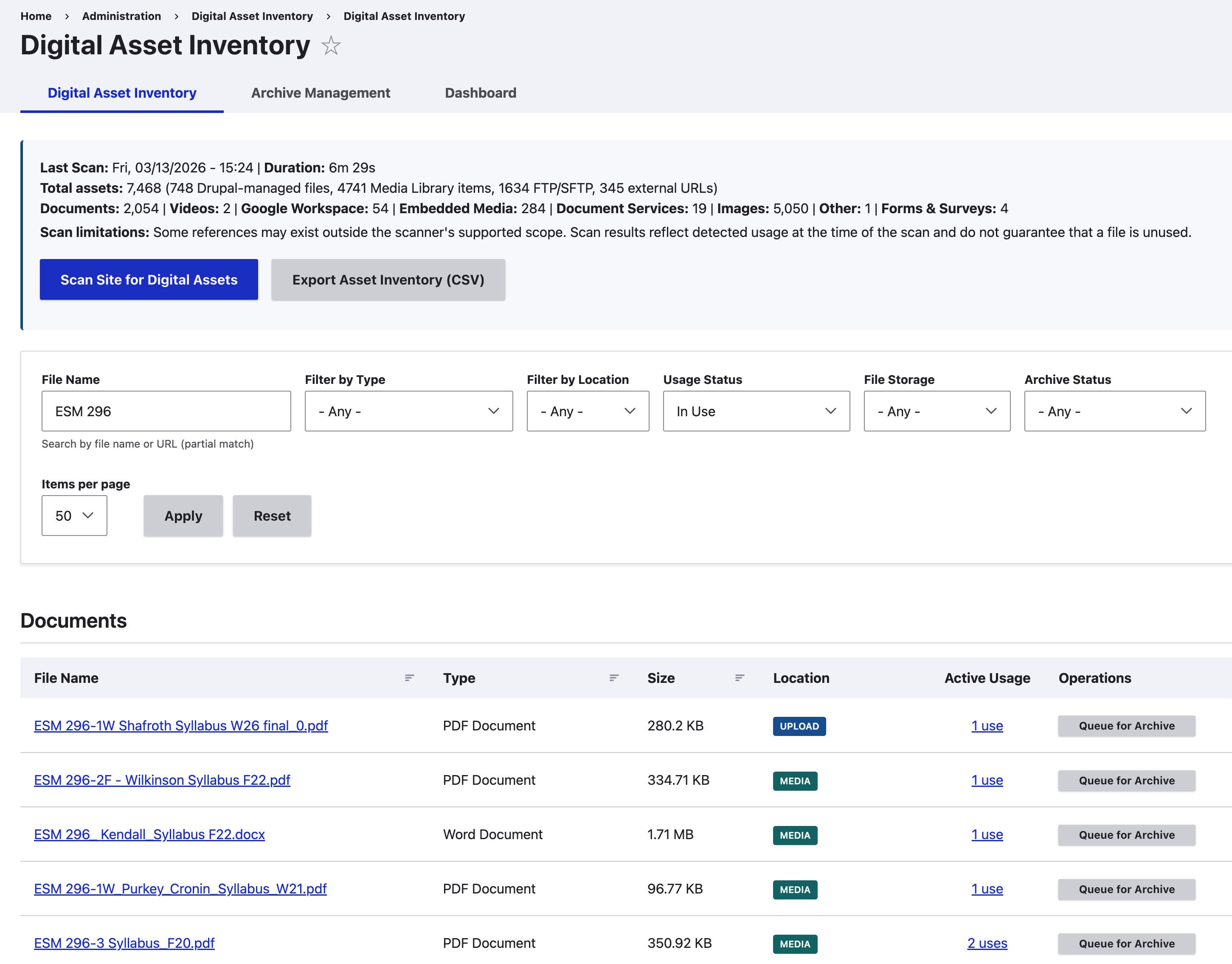This screenshot has height=964, width=1232.
Task: View the 2 uses of ESM 296-3 Syllabus_F20.pdf
Action: pyautogui.click(x=987, y=942)
